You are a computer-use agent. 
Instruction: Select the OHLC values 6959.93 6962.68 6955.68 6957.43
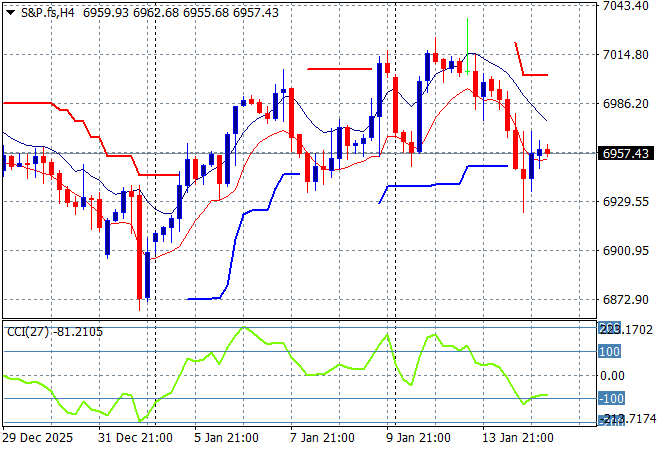pos(181,13)
